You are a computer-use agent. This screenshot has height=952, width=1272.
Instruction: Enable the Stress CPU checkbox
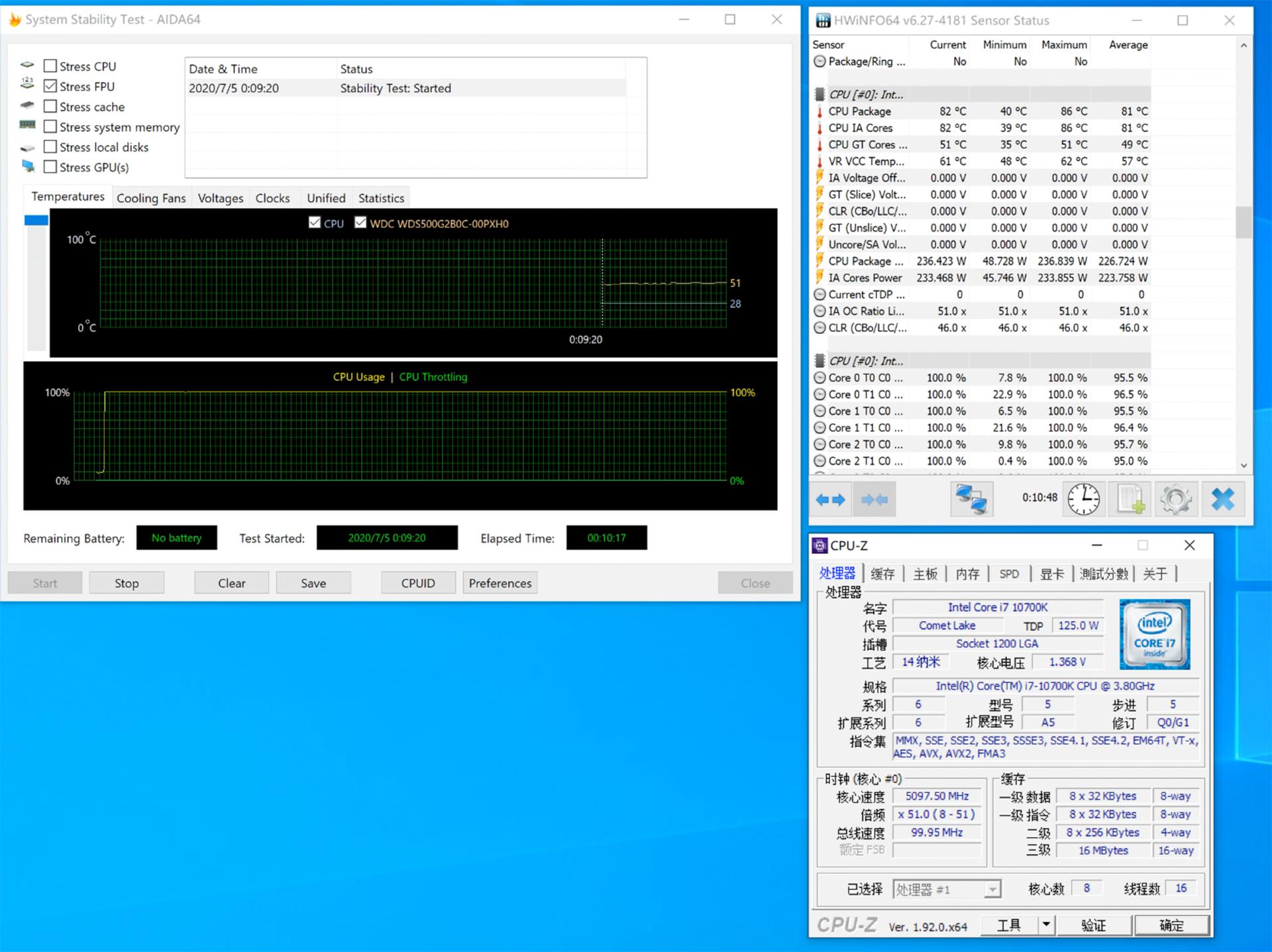[50, 66]
